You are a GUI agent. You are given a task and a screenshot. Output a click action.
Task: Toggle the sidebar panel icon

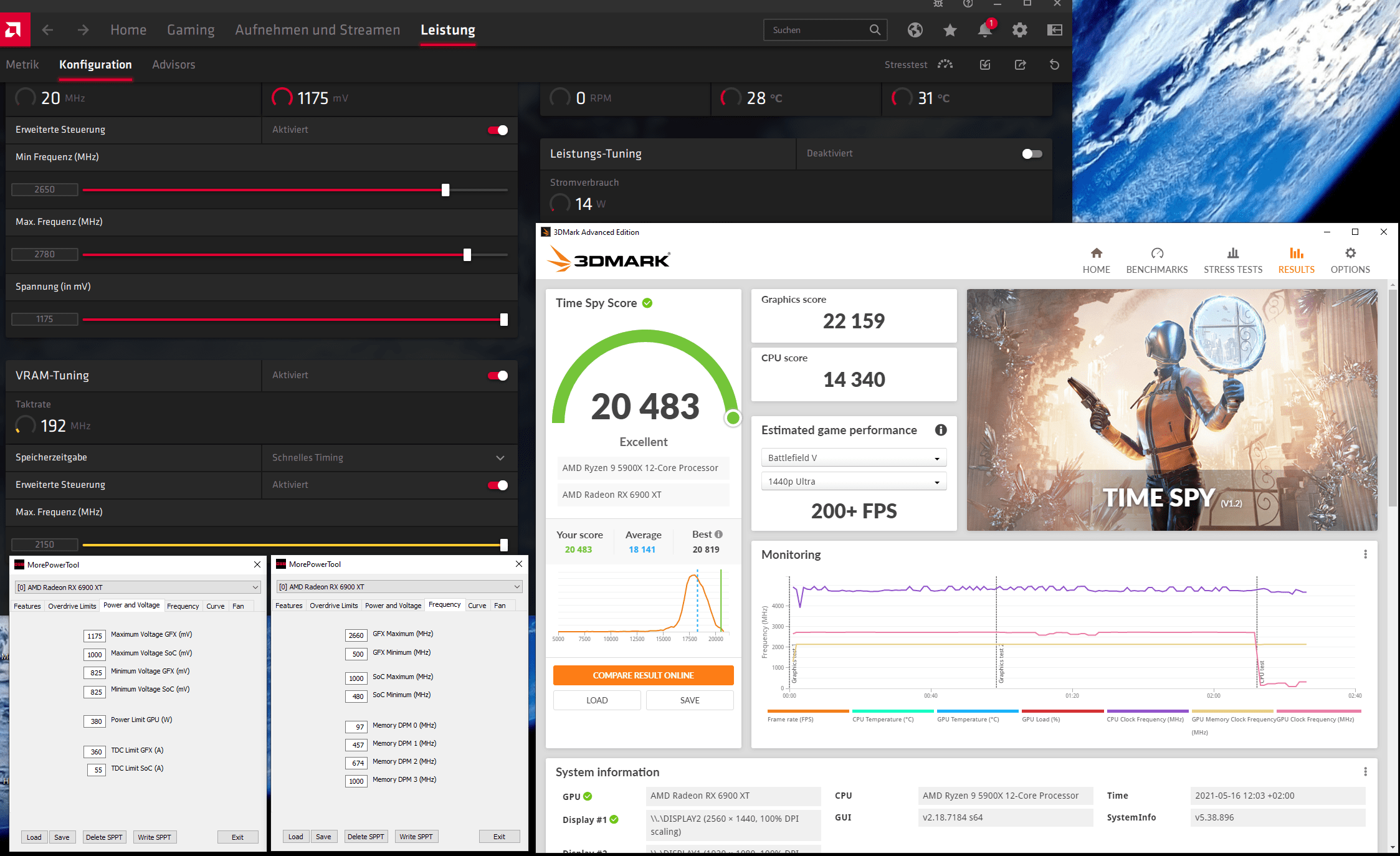coord(1054,29)
